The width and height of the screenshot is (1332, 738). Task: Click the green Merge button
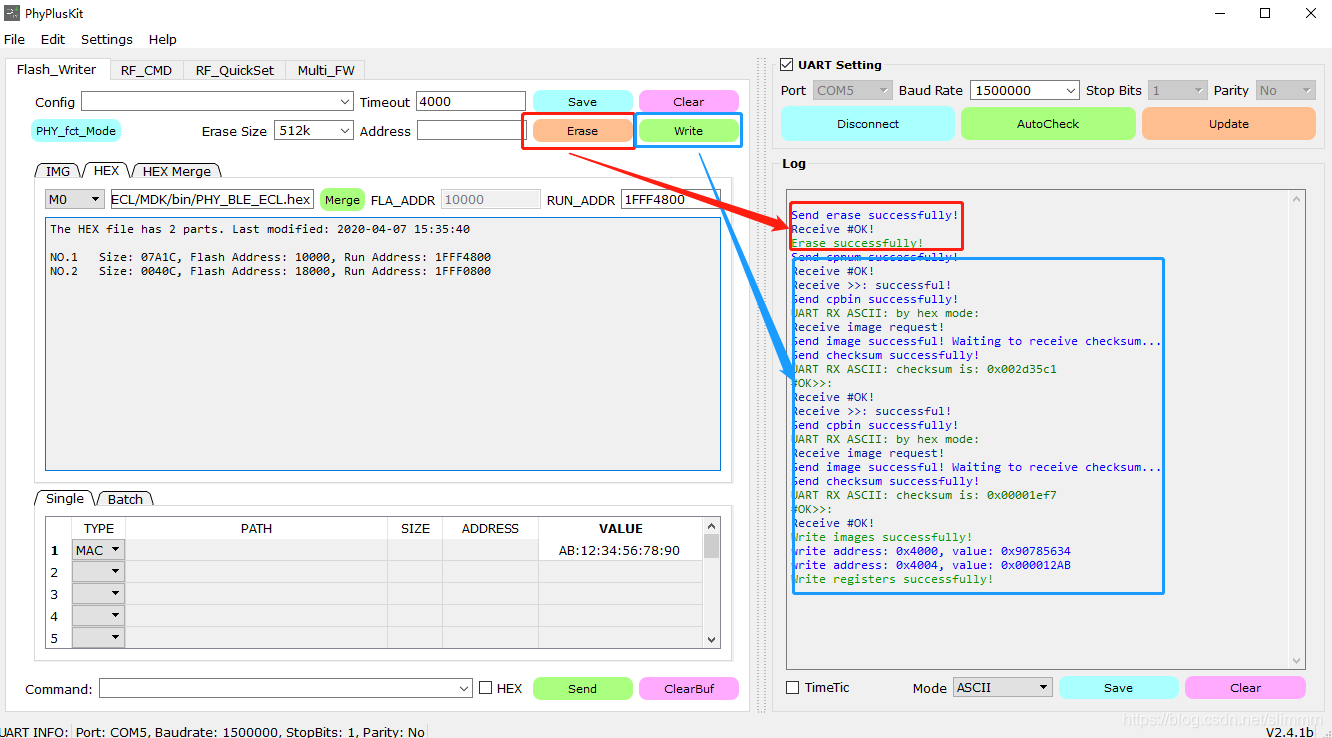pyautogui.click(x=342, y=200)
